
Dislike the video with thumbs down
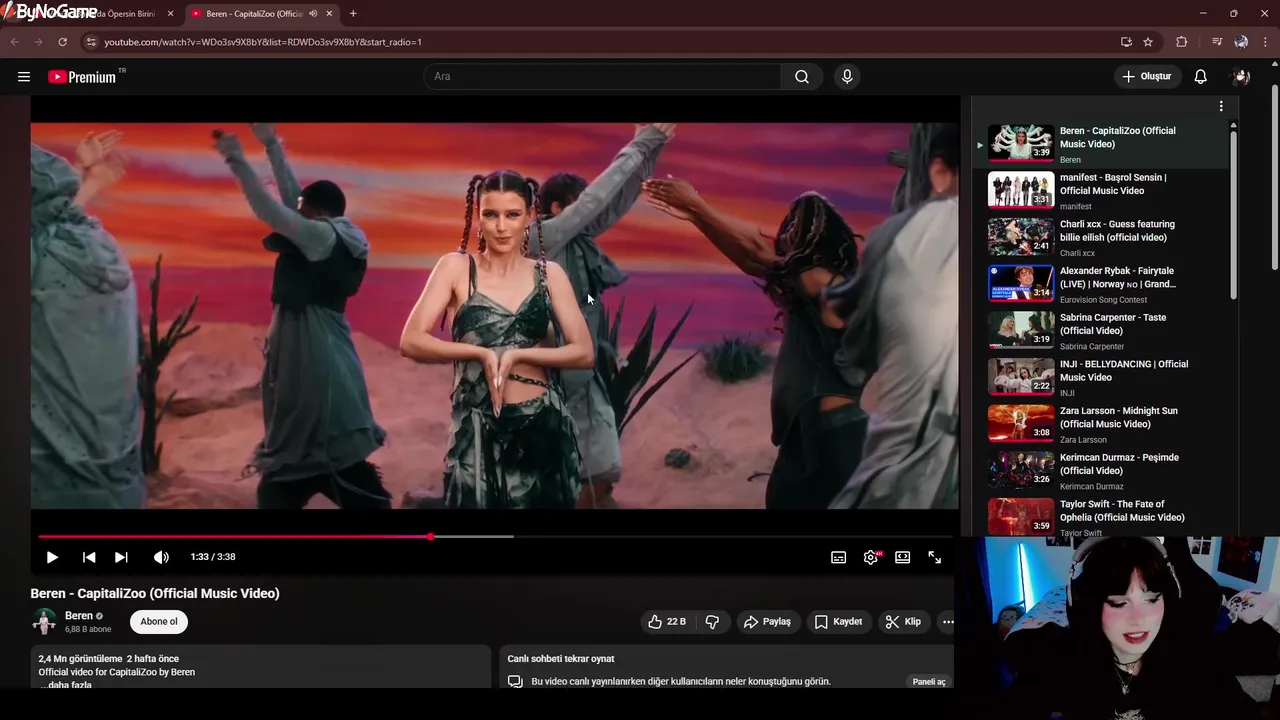(712, 622)
